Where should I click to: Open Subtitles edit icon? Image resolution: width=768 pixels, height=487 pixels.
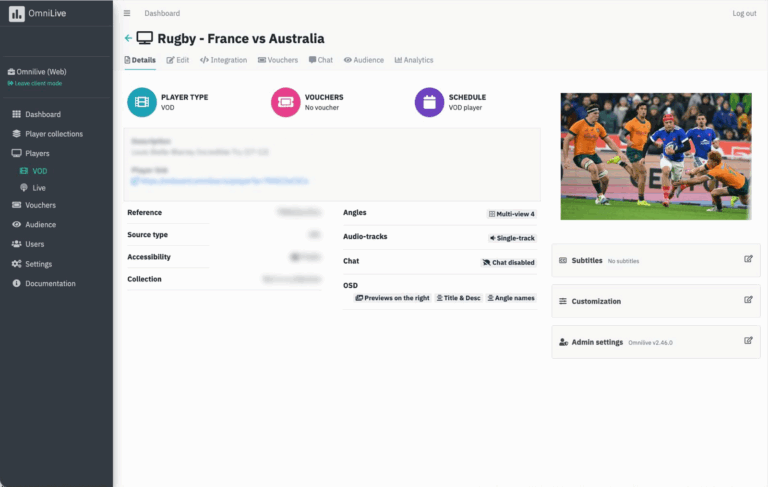coord(748,259)
